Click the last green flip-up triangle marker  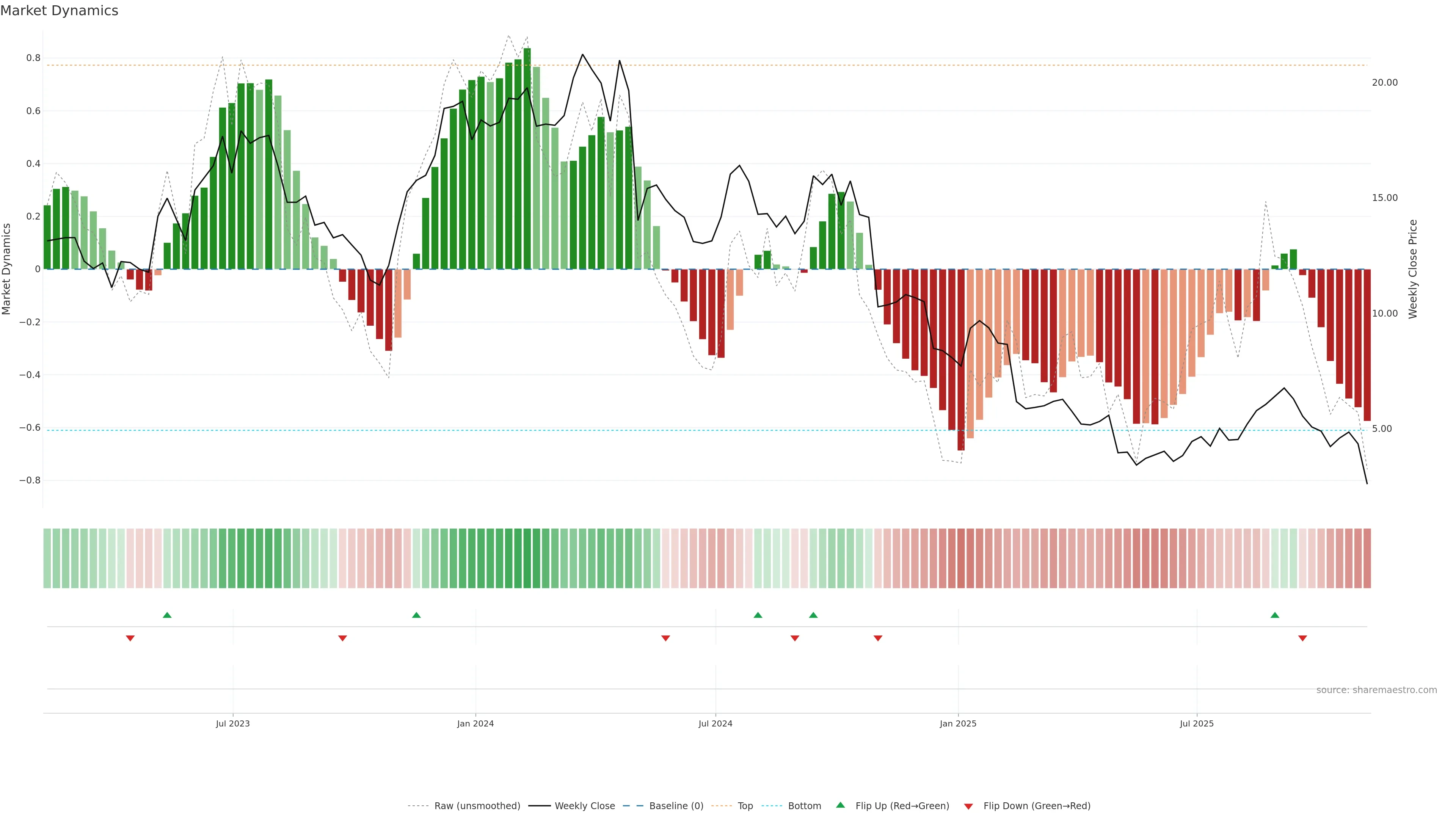pos(1274,615)
